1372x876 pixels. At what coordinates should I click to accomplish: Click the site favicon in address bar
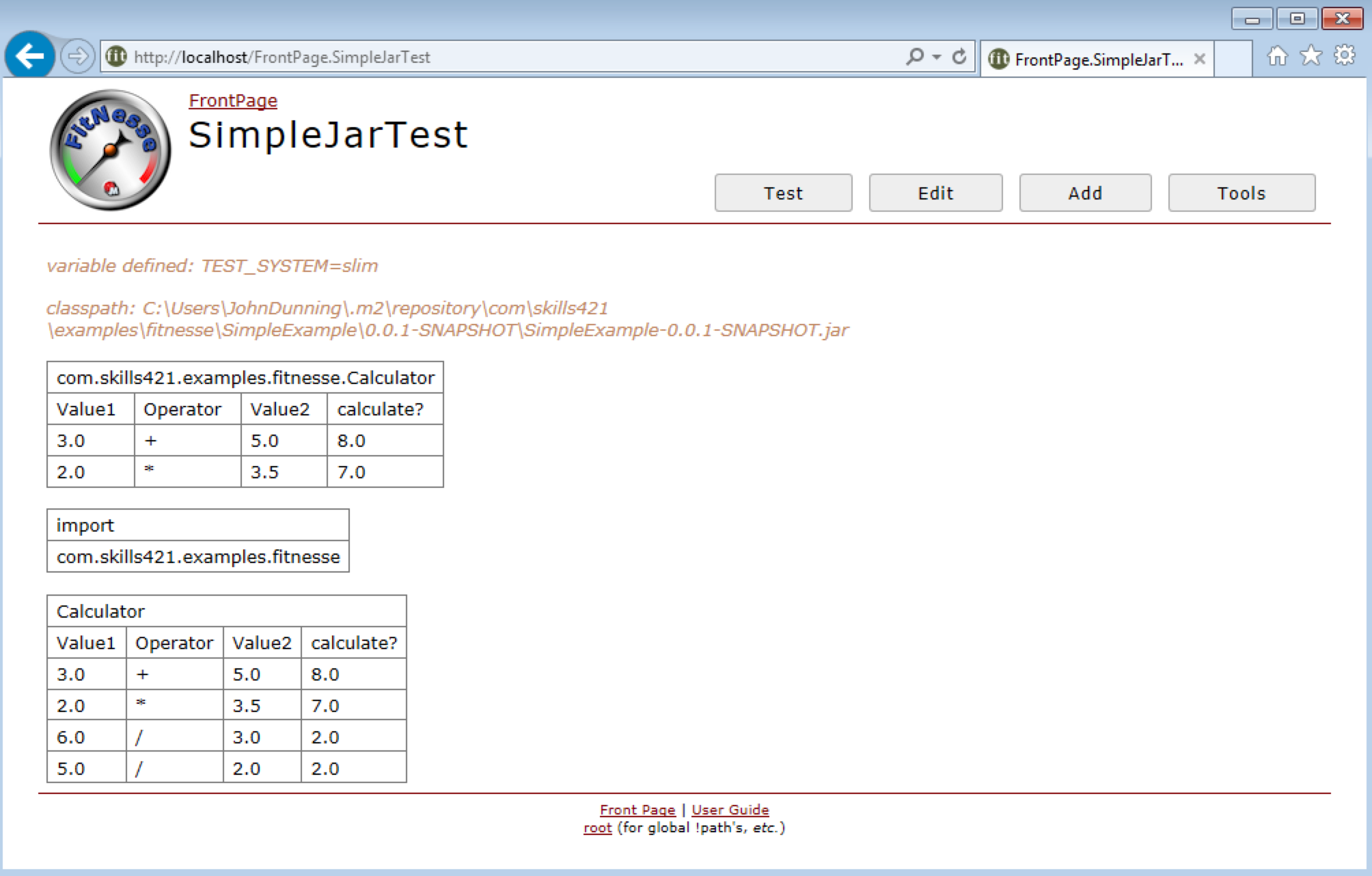(x=117, y=57)
